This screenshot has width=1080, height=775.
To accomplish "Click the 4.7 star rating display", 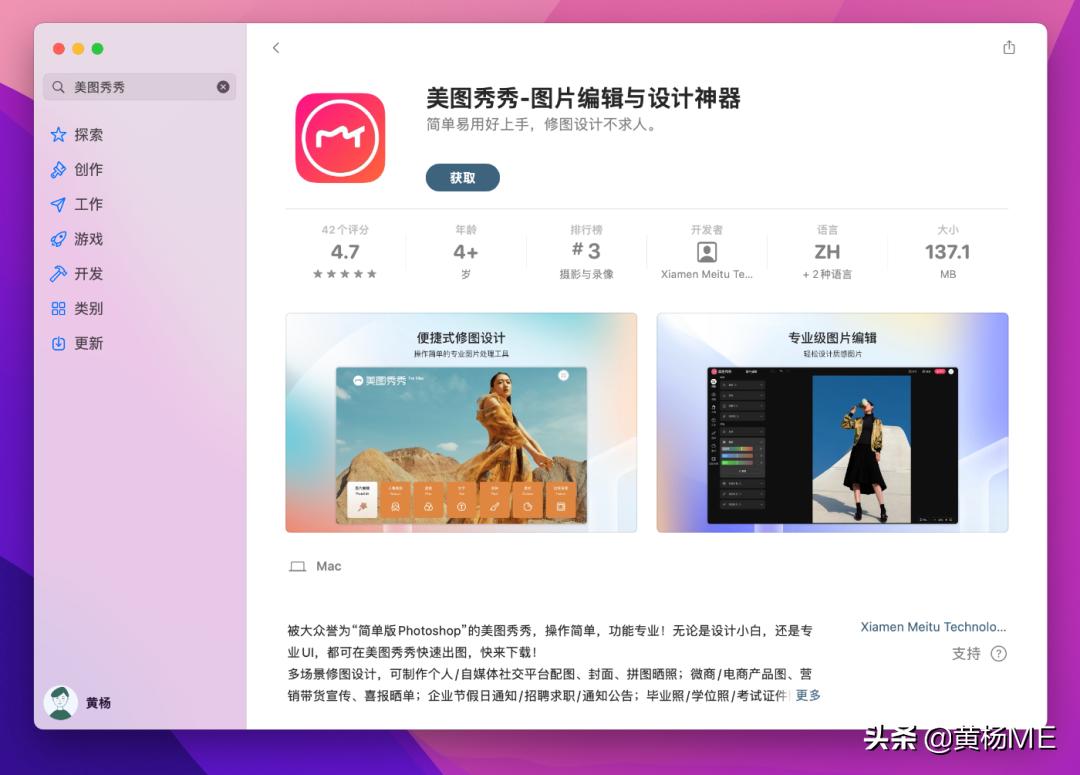I will (344, 252).
